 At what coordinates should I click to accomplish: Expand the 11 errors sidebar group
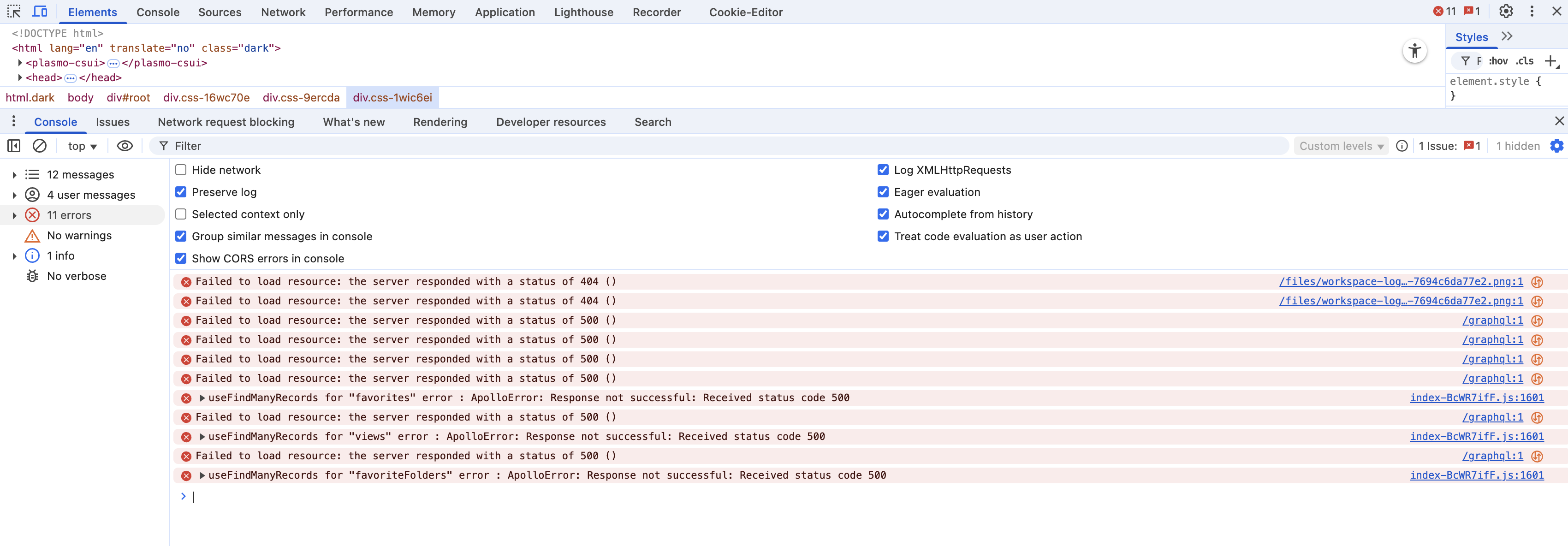point(14,215)
